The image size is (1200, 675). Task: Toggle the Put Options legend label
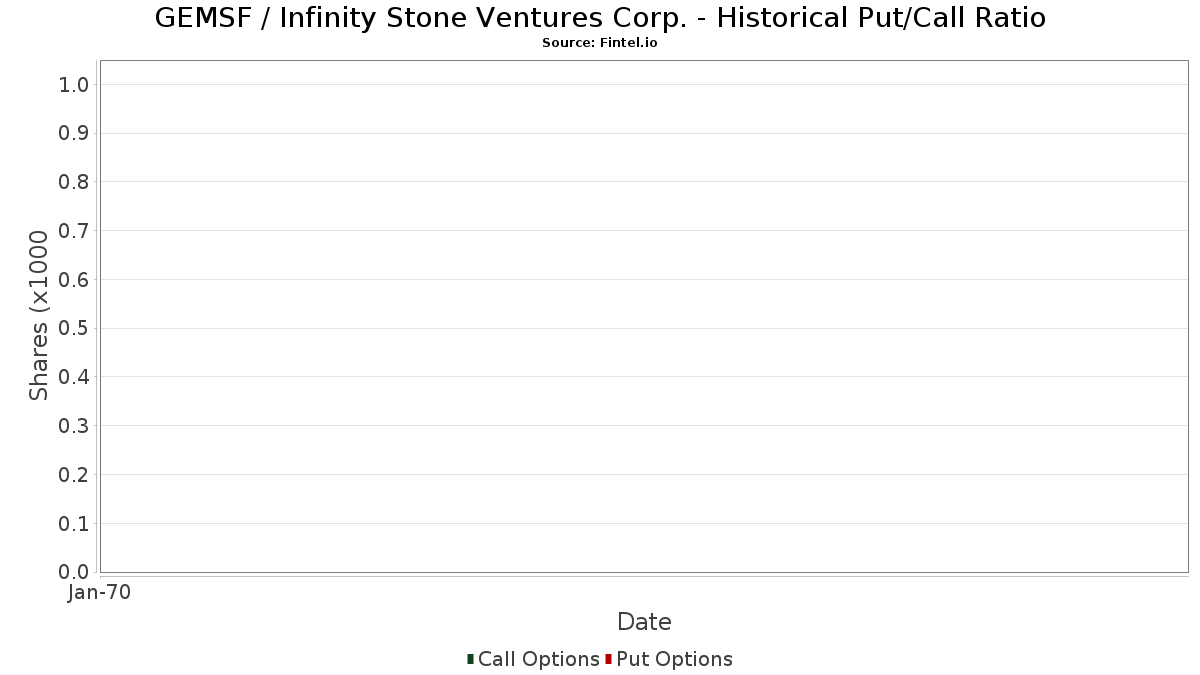tap(674, 659)
